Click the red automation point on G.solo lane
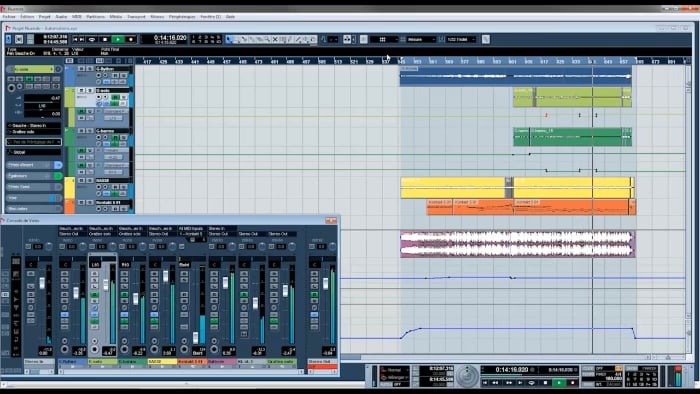Image resolution: width=700 pixels, height=394 pixels. 546,115
